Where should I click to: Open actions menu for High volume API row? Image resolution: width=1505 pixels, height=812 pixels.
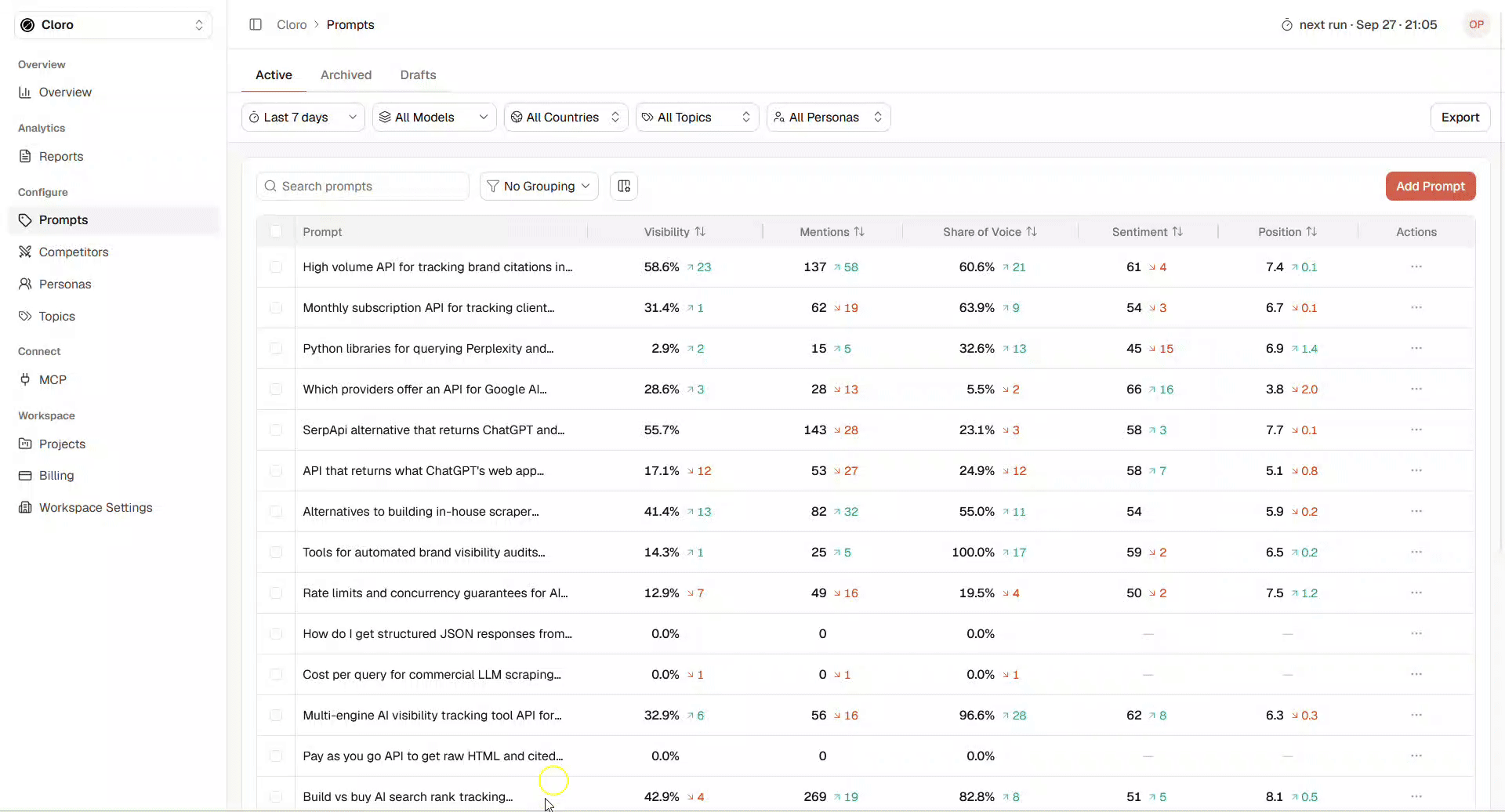(1416, 266)
